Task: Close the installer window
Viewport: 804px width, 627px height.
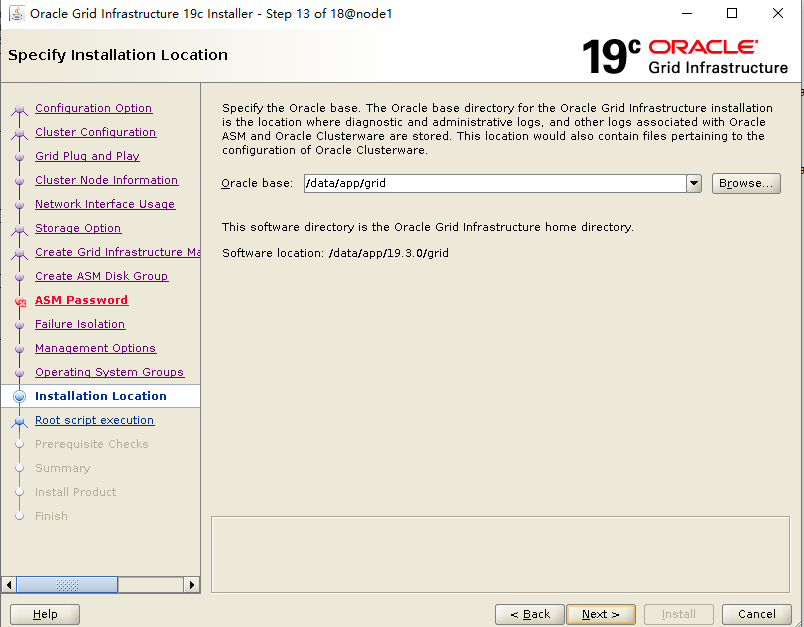Action: click(x=778, y=13)
